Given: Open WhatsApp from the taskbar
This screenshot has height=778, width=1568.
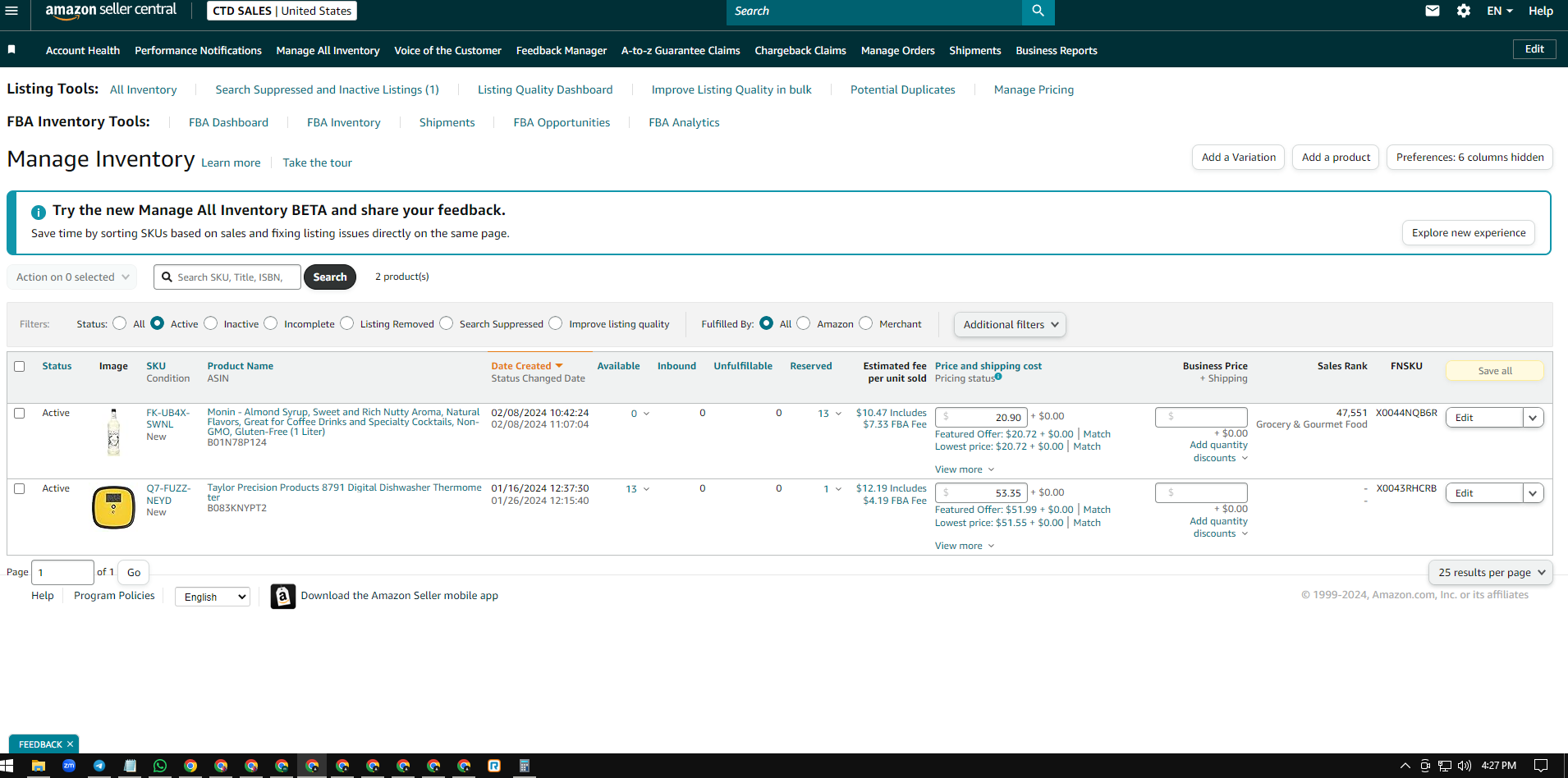Looking at the screenshot, I should coord(160,766).
